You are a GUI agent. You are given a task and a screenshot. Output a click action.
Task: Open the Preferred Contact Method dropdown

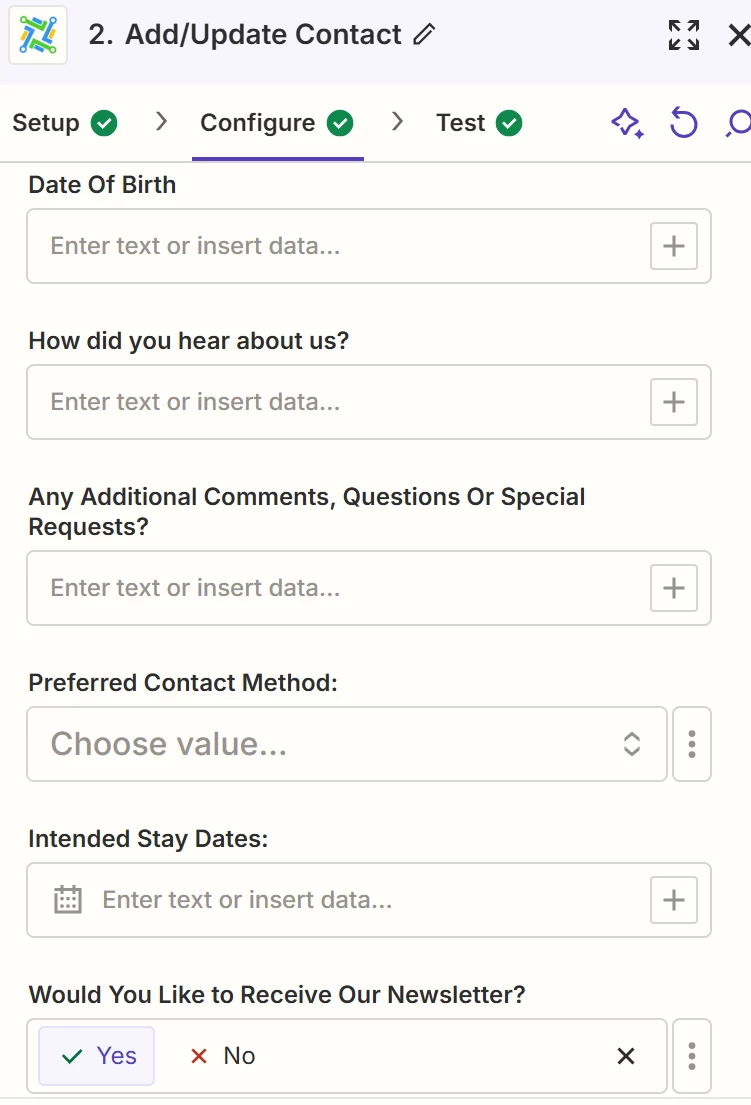346,744
